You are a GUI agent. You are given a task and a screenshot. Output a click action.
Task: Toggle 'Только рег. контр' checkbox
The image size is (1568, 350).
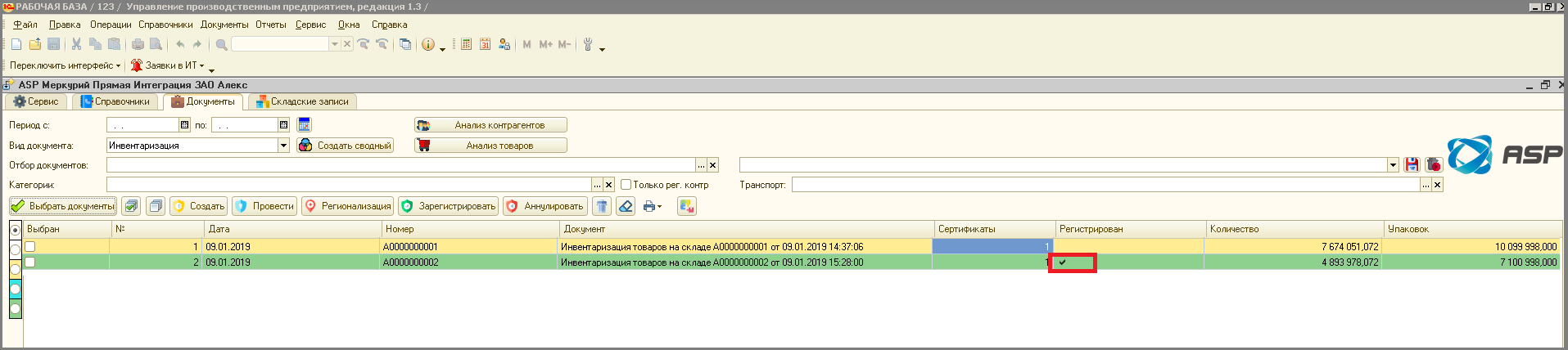click(x=626, y=185)
